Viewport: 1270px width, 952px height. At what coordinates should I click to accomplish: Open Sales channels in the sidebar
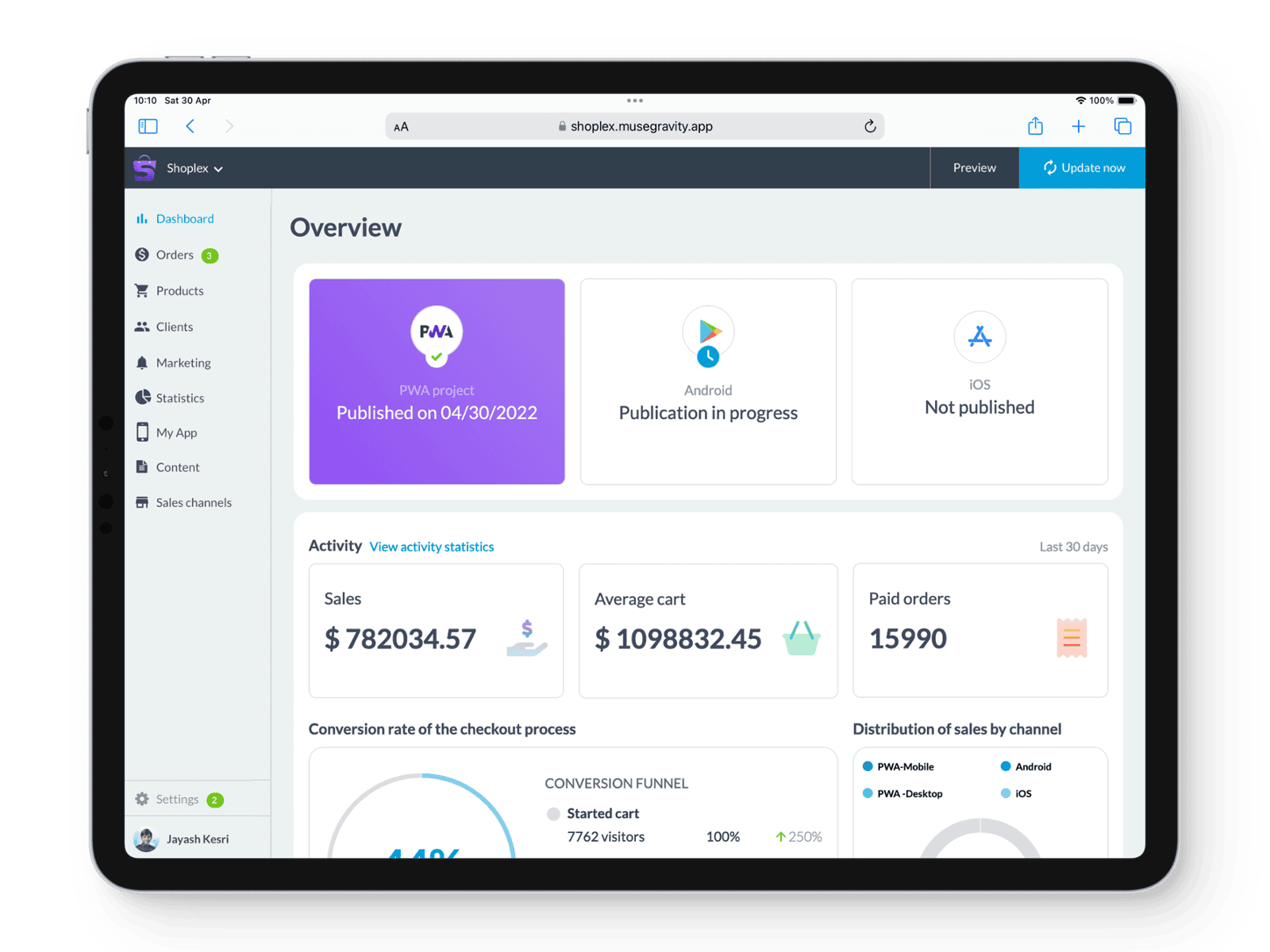[x=193, y=502]
